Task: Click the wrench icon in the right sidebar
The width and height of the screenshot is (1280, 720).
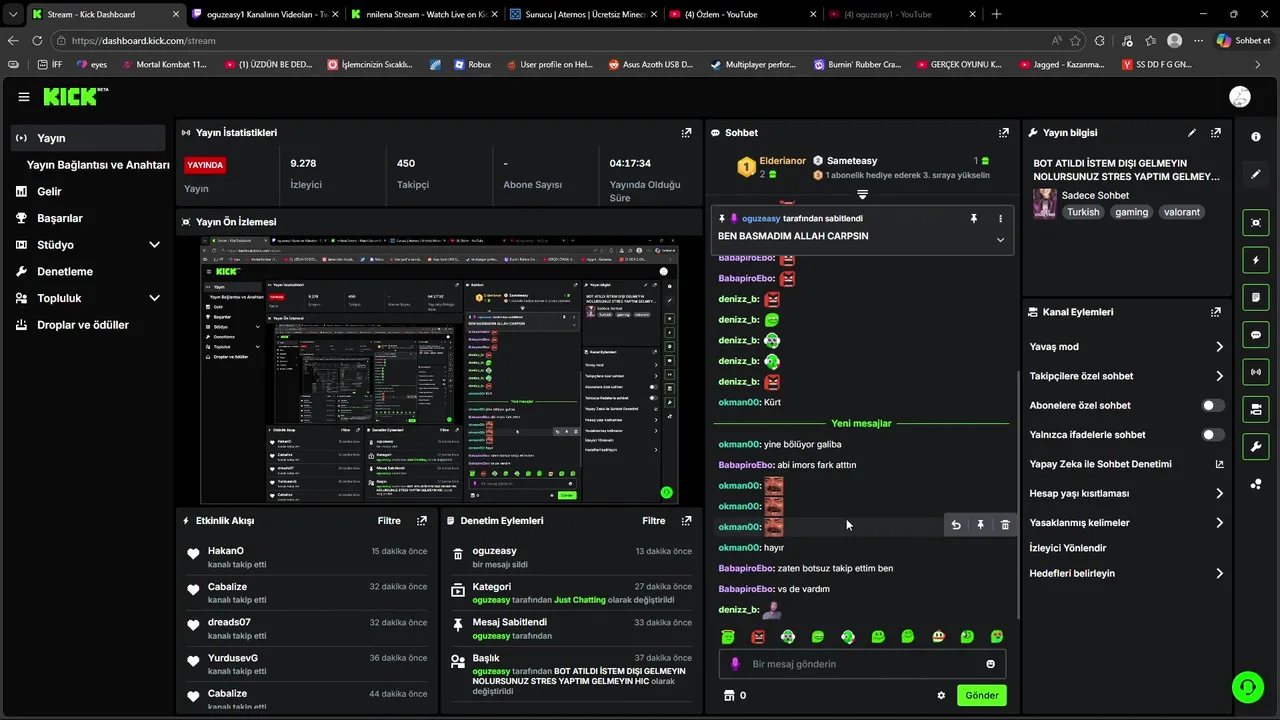Action: point(1256,446)
